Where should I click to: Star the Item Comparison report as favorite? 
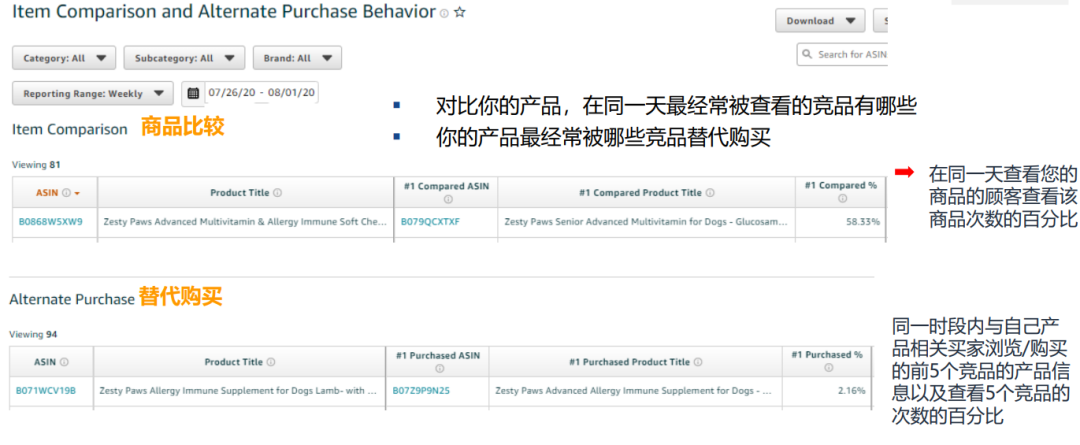(459, 12)
